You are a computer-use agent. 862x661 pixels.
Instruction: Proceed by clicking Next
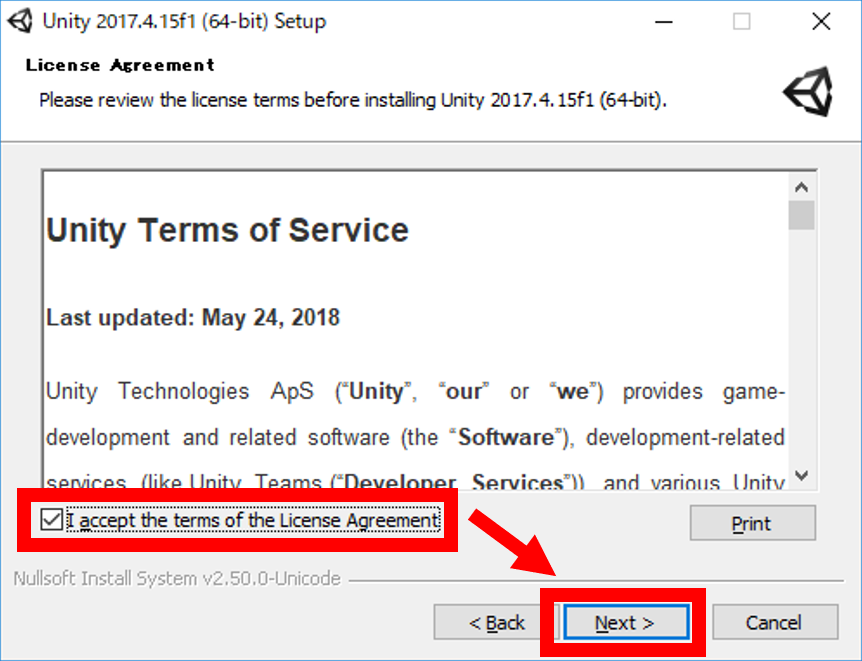point(625,623)
